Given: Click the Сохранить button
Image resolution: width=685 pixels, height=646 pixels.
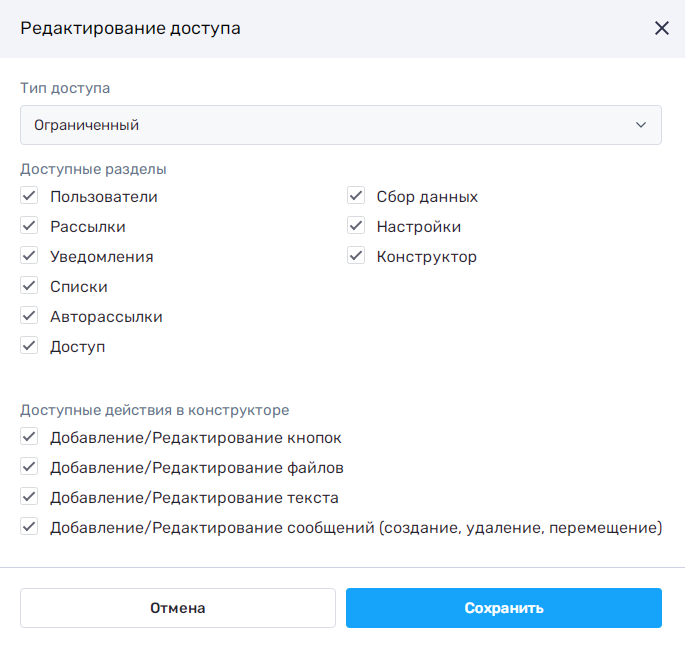Looking at the screenshot, I should 503,608.
